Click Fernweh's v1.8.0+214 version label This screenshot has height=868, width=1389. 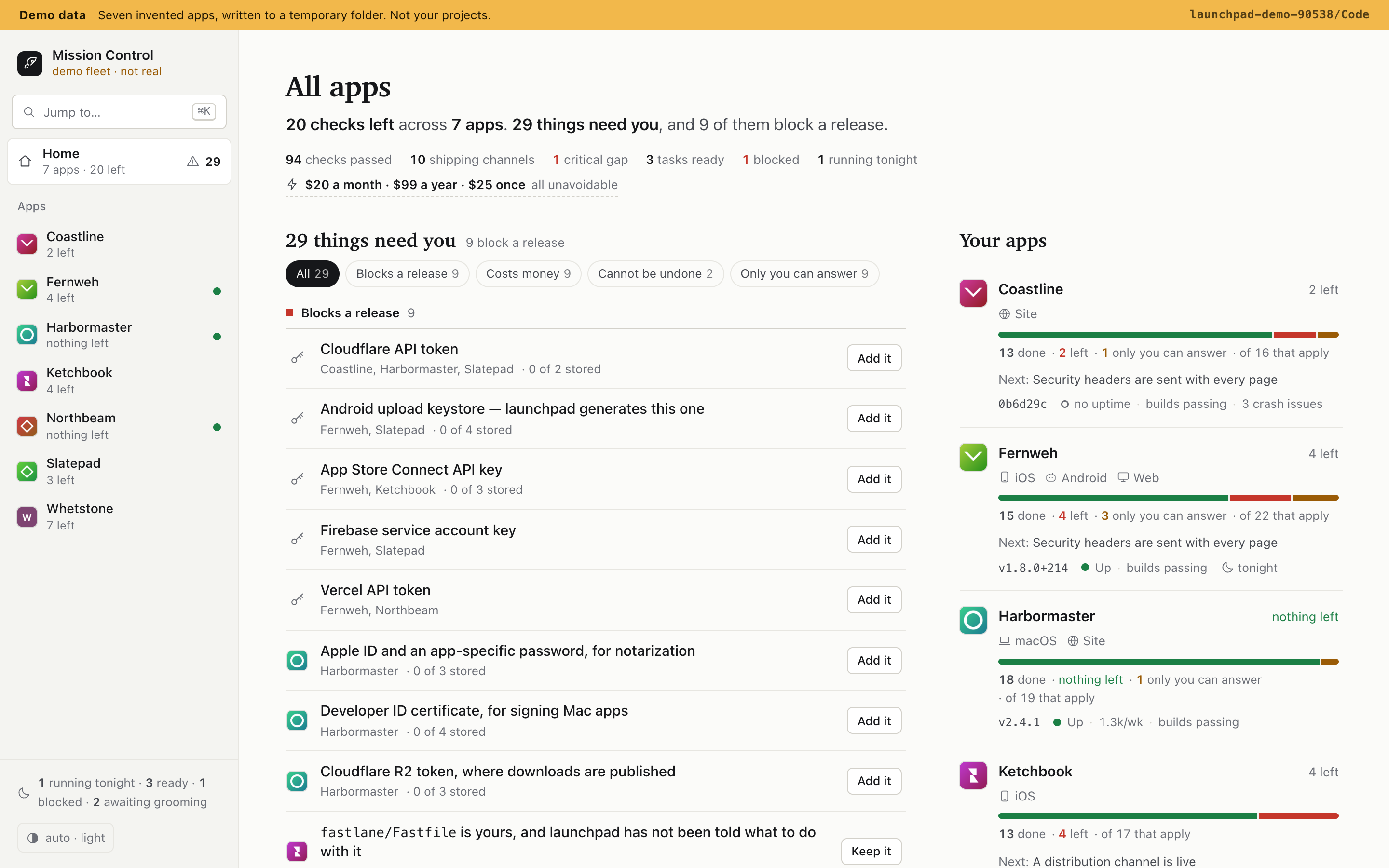click(x=1033, y=568)
